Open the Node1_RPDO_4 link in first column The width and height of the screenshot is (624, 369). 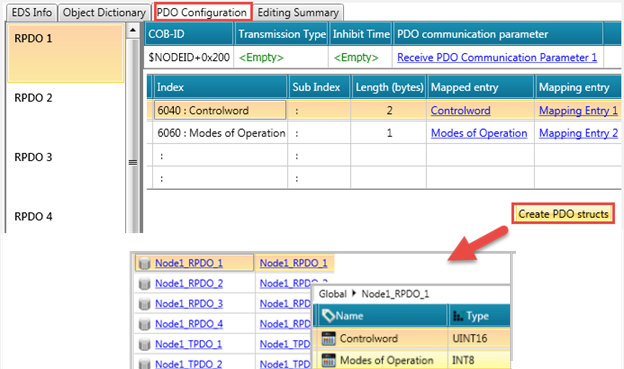point(189,324)
